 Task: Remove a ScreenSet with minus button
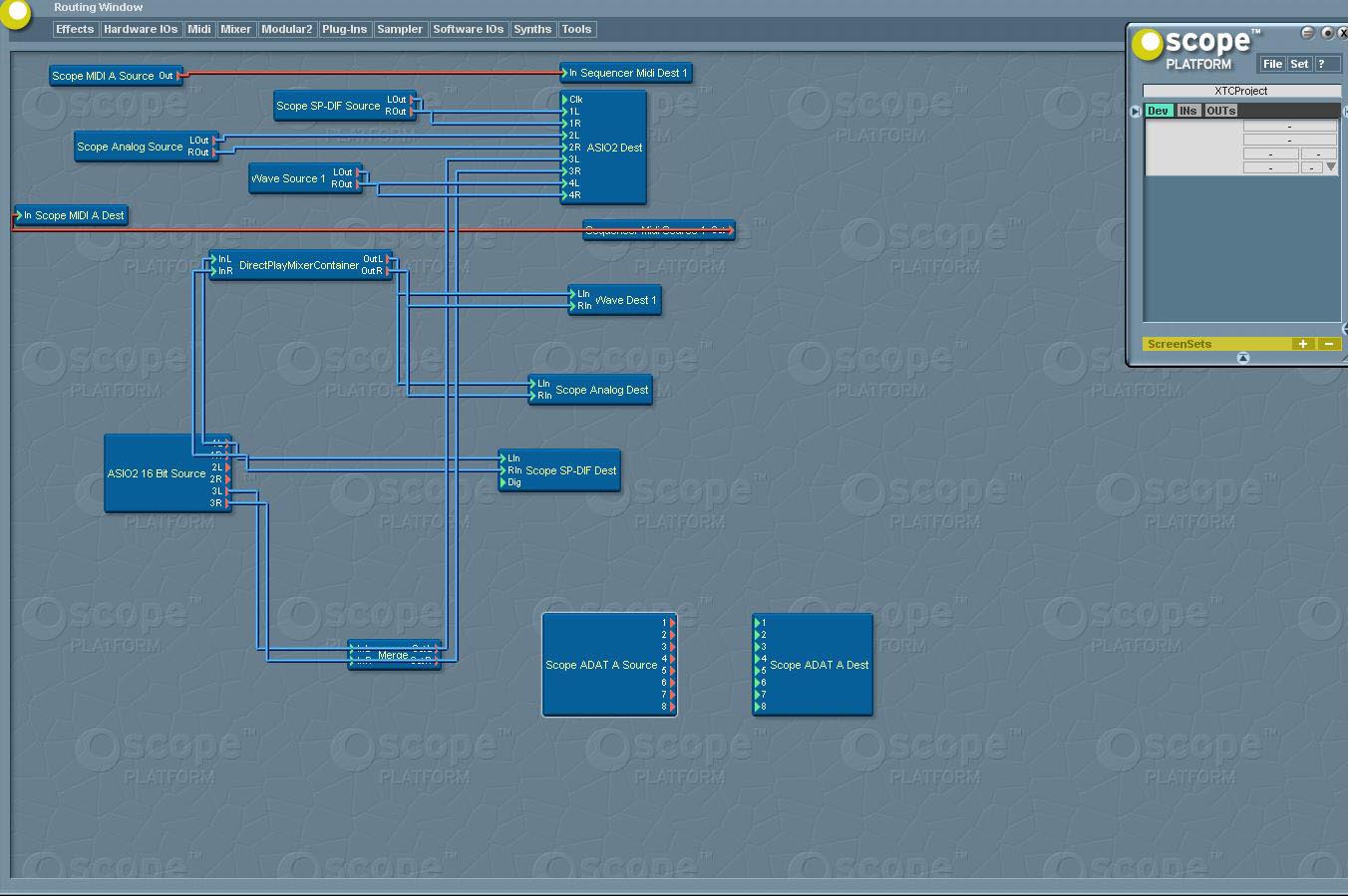[1328, 344]
